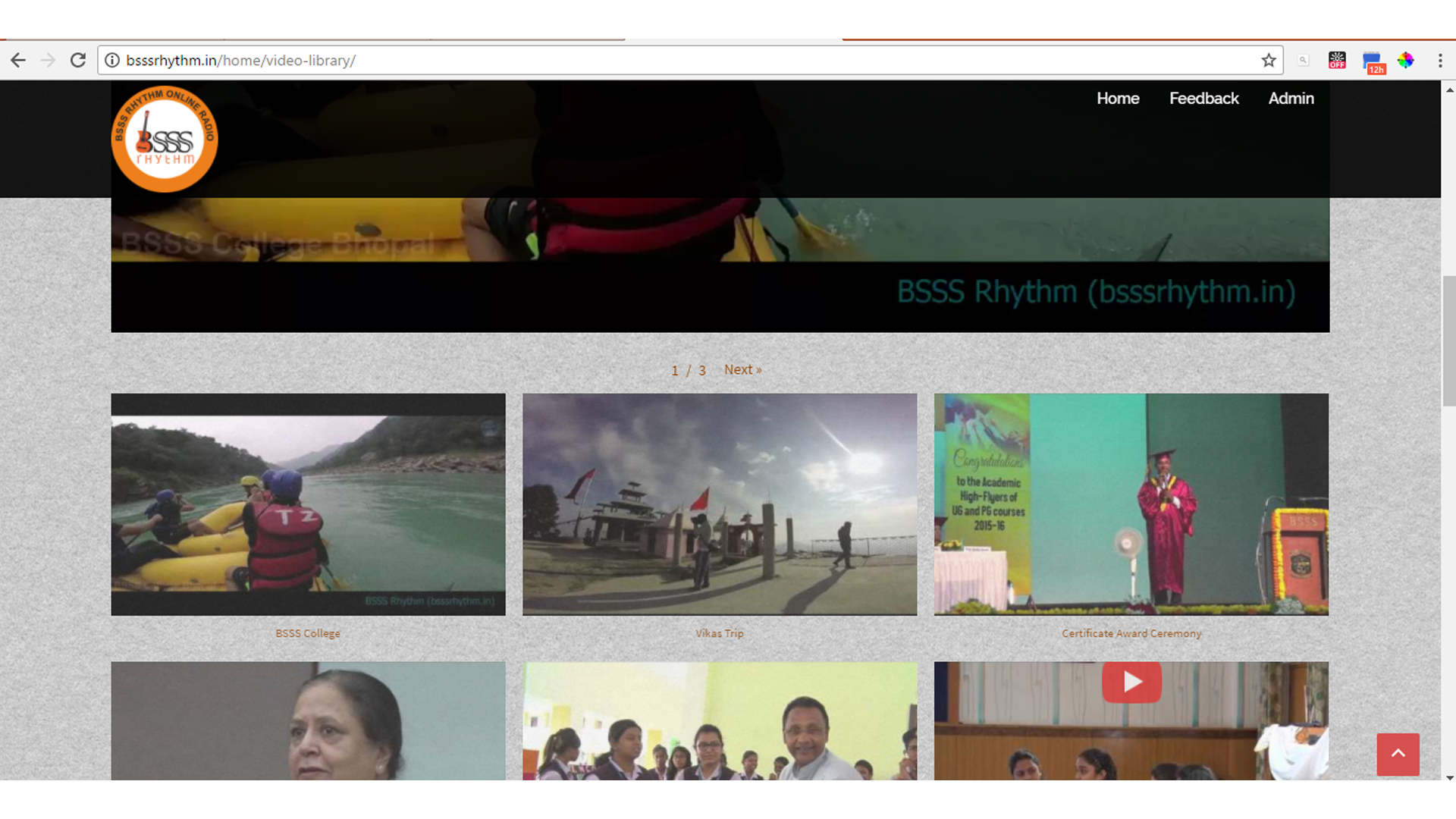
Task: Reload the current page
Action: (78, 61)
